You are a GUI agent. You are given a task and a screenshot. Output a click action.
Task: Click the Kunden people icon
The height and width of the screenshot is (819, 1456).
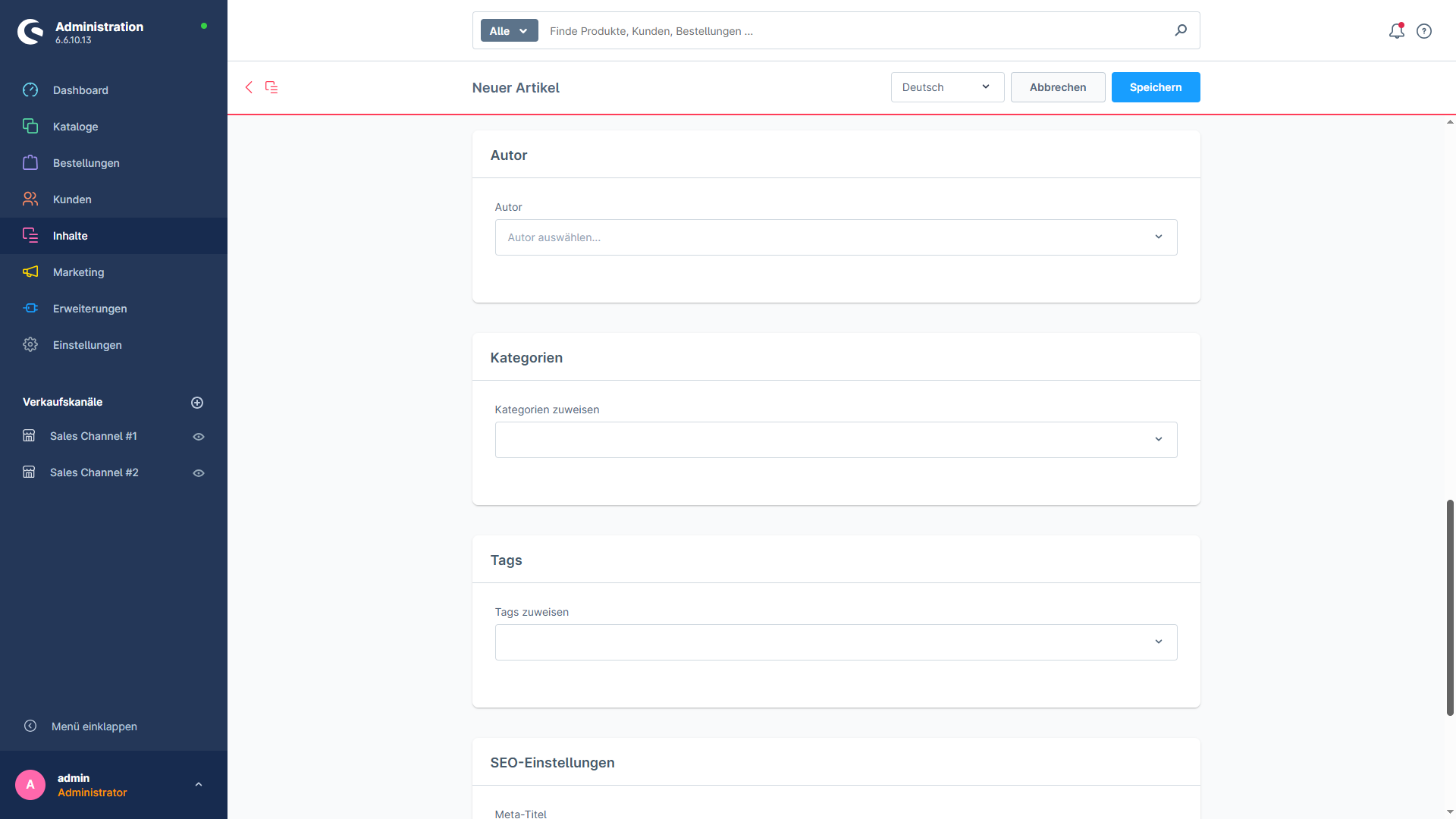tap(30, 199)
